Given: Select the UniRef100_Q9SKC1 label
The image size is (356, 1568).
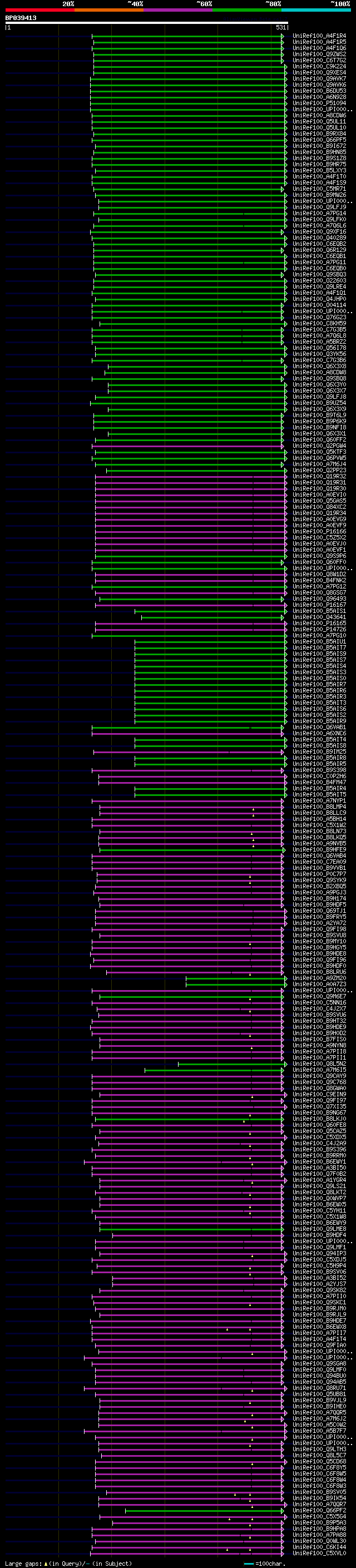Looking at the screenshot, I should point(319,1303).
